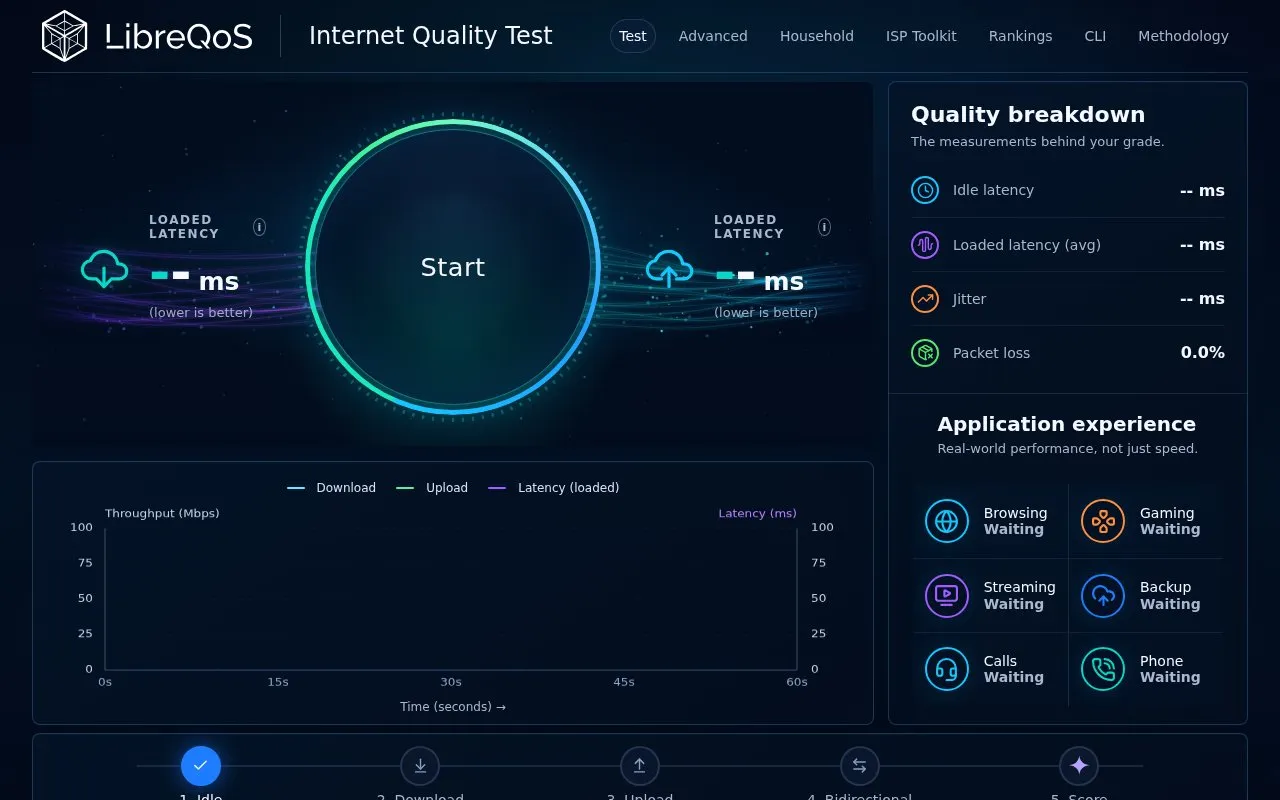Open the Advanced tab
The height and width of the screenshot is (800, 1280).
713,36
